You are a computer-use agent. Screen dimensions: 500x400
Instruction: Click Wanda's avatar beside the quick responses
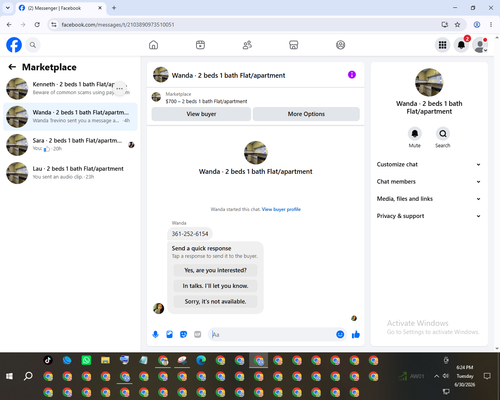(158, 308)
